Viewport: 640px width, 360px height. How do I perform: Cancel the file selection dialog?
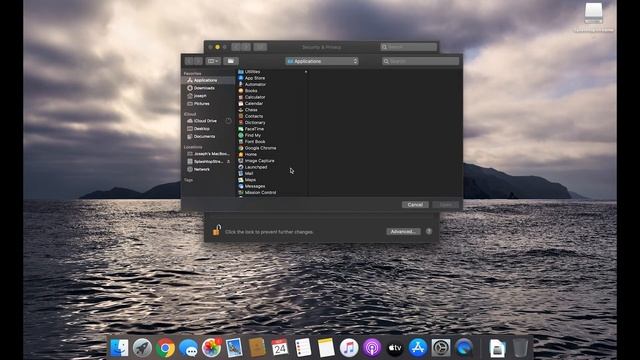pyautogui.click(x=415, y=204)
